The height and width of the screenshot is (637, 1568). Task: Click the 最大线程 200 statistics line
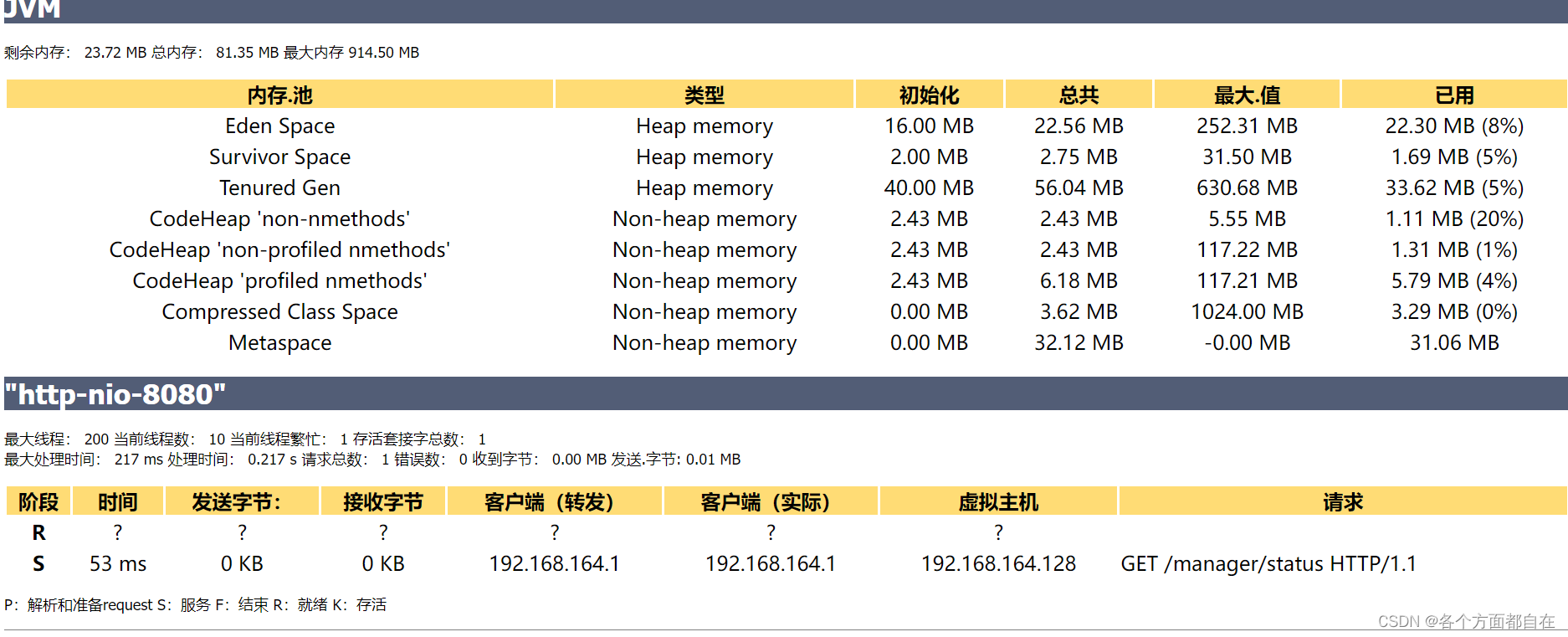[245, 439]
